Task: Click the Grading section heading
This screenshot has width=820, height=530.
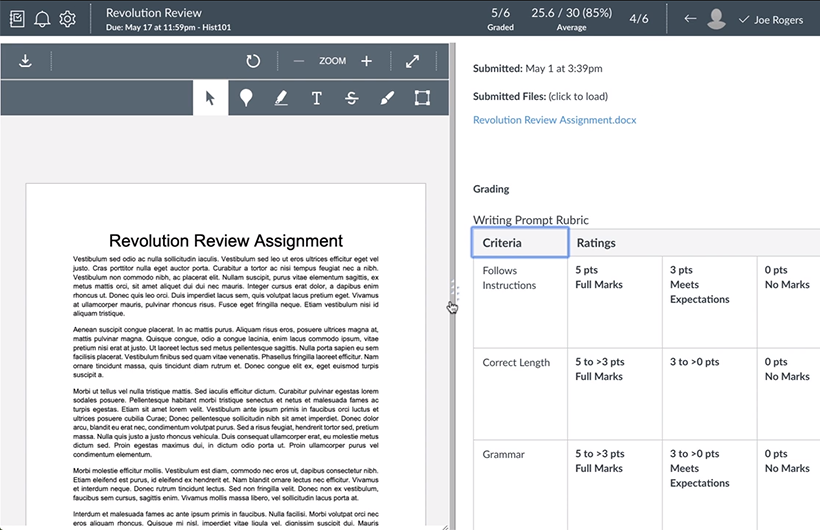Action: point(491,189)
